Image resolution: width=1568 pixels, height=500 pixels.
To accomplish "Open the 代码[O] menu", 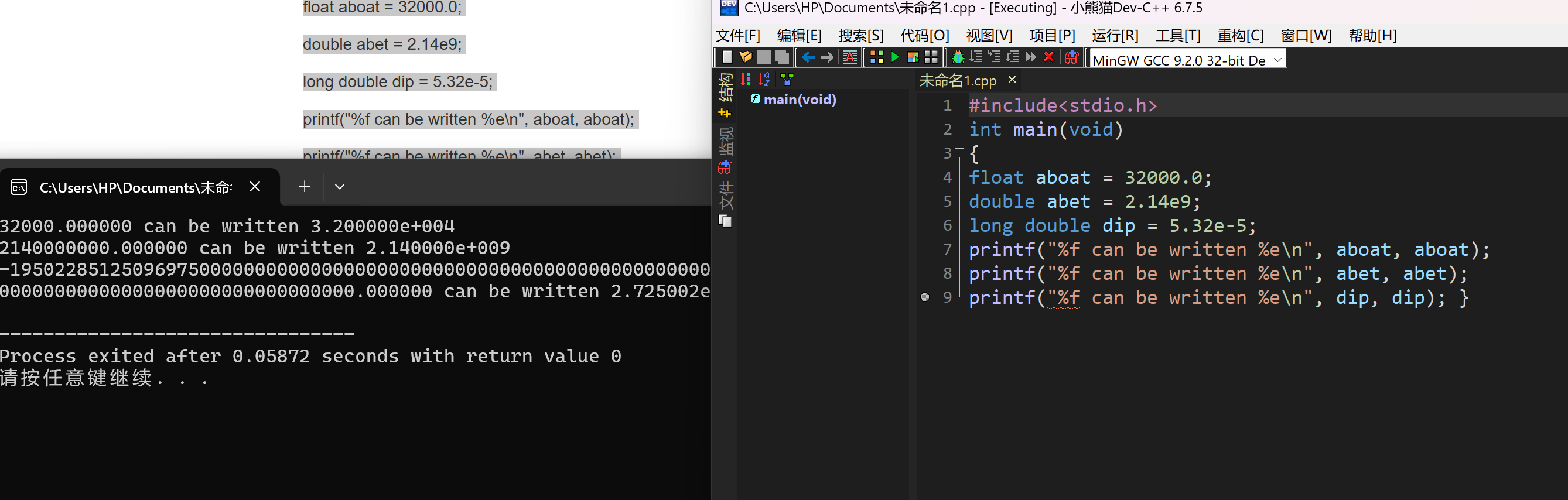I will point(925,35).
